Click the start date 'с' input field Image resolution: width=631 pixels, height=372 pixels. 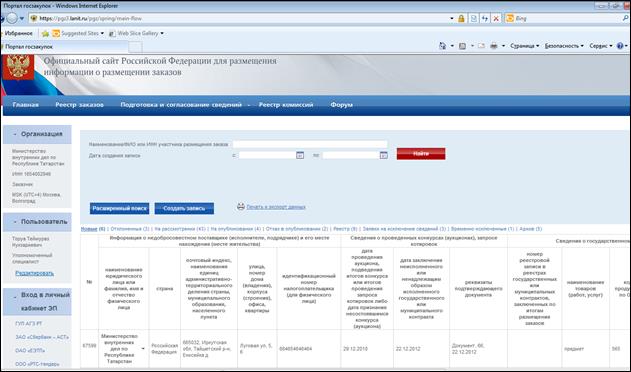tap(267, 155)
